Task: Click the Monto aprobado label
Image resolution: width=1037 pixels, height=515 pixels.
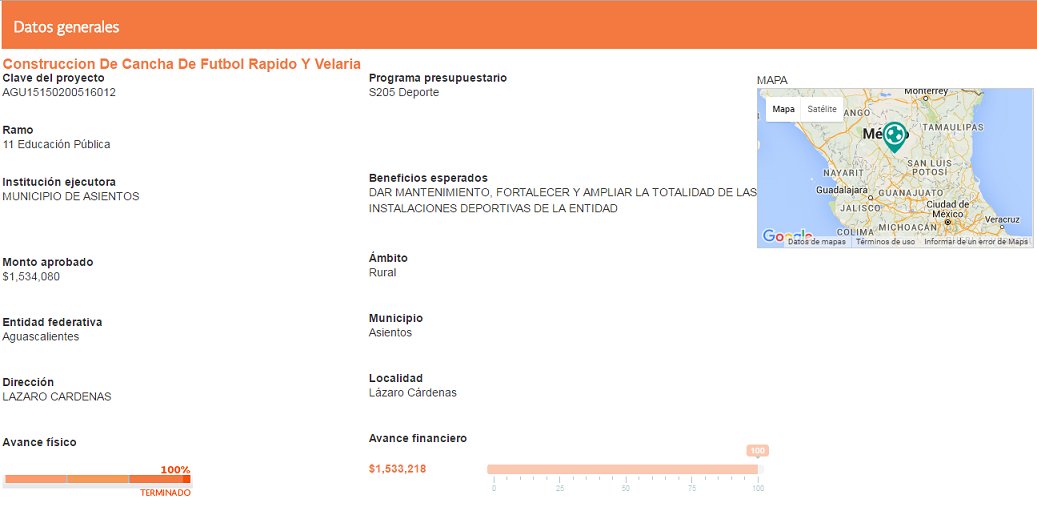Action: (x=48, y=262)
